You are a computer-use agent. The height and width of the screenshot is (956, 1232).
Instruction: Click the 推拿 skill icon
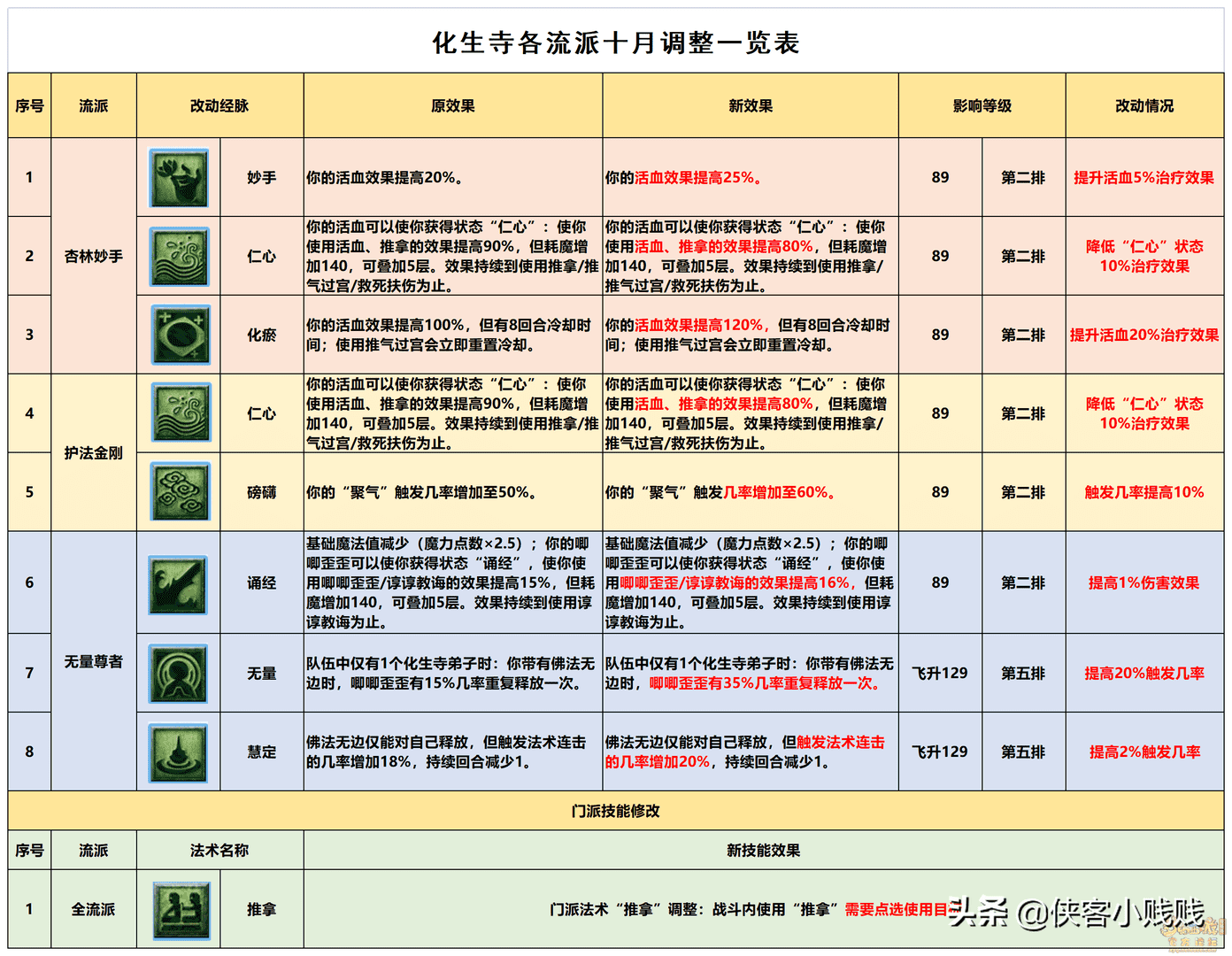pos(181,910)
